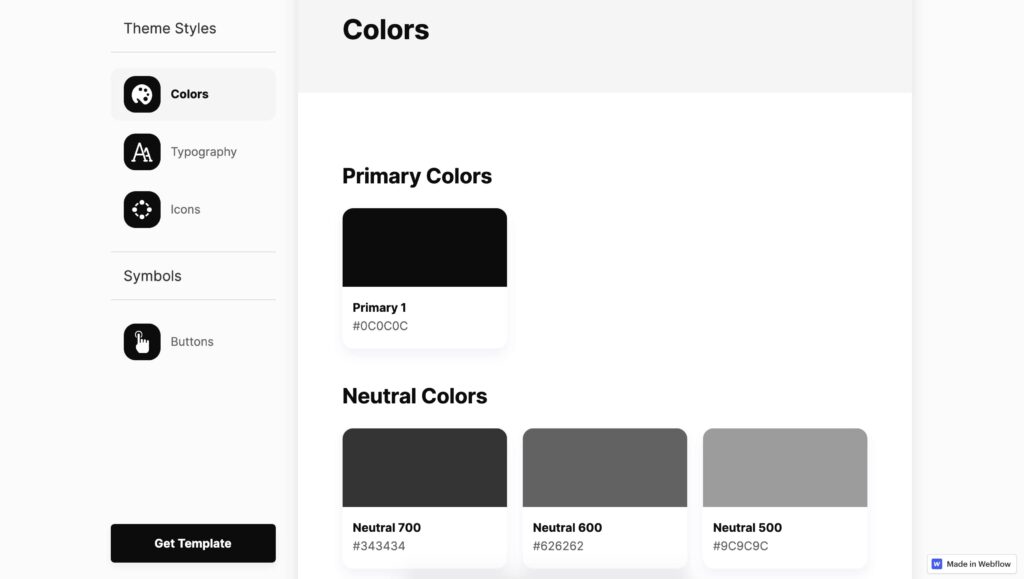Click the Buttons pointer-hand icon
The height and width of the screenshot is (579, 1024).
click(142, 342)
